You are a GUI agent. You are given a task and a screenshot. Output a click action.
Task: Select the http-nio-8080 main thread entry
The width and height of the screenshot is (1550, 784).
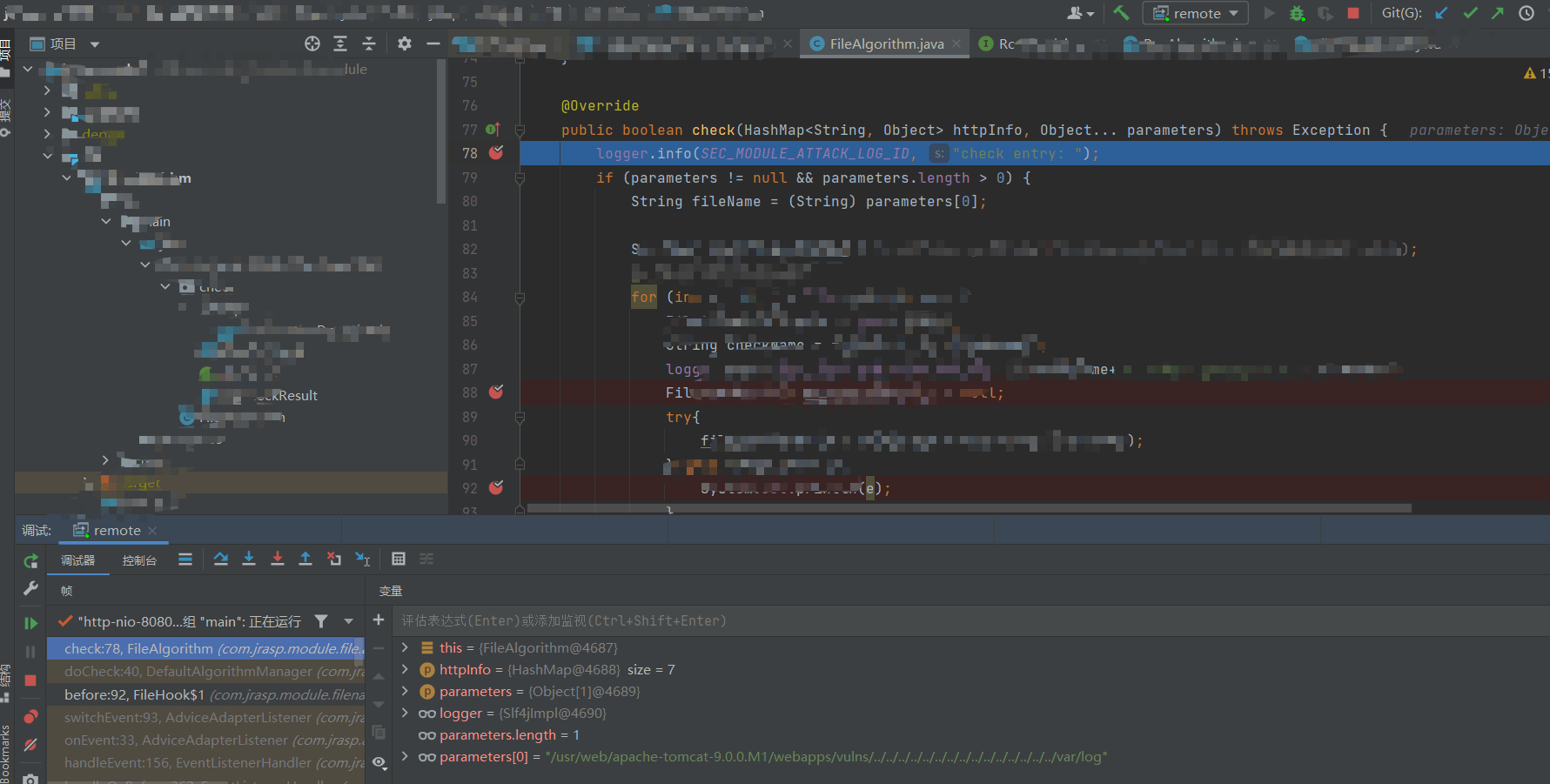pyautogui.click(x=181, y=621)
